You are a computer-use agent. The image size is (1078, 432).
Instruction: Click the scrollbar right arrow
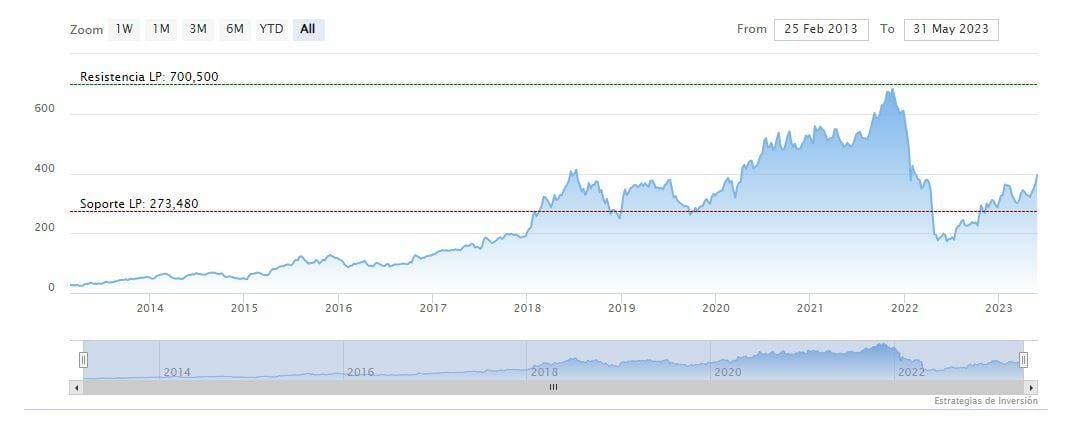click(x=1031, y=387)
